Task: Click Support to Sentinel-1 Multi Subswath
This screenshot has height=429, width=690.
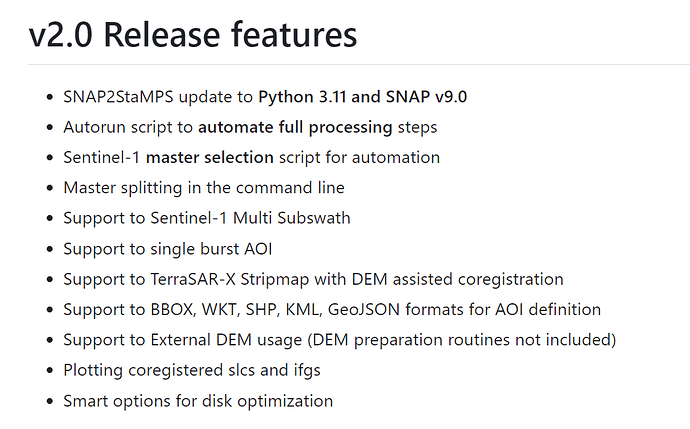Action: click(207, 218)
